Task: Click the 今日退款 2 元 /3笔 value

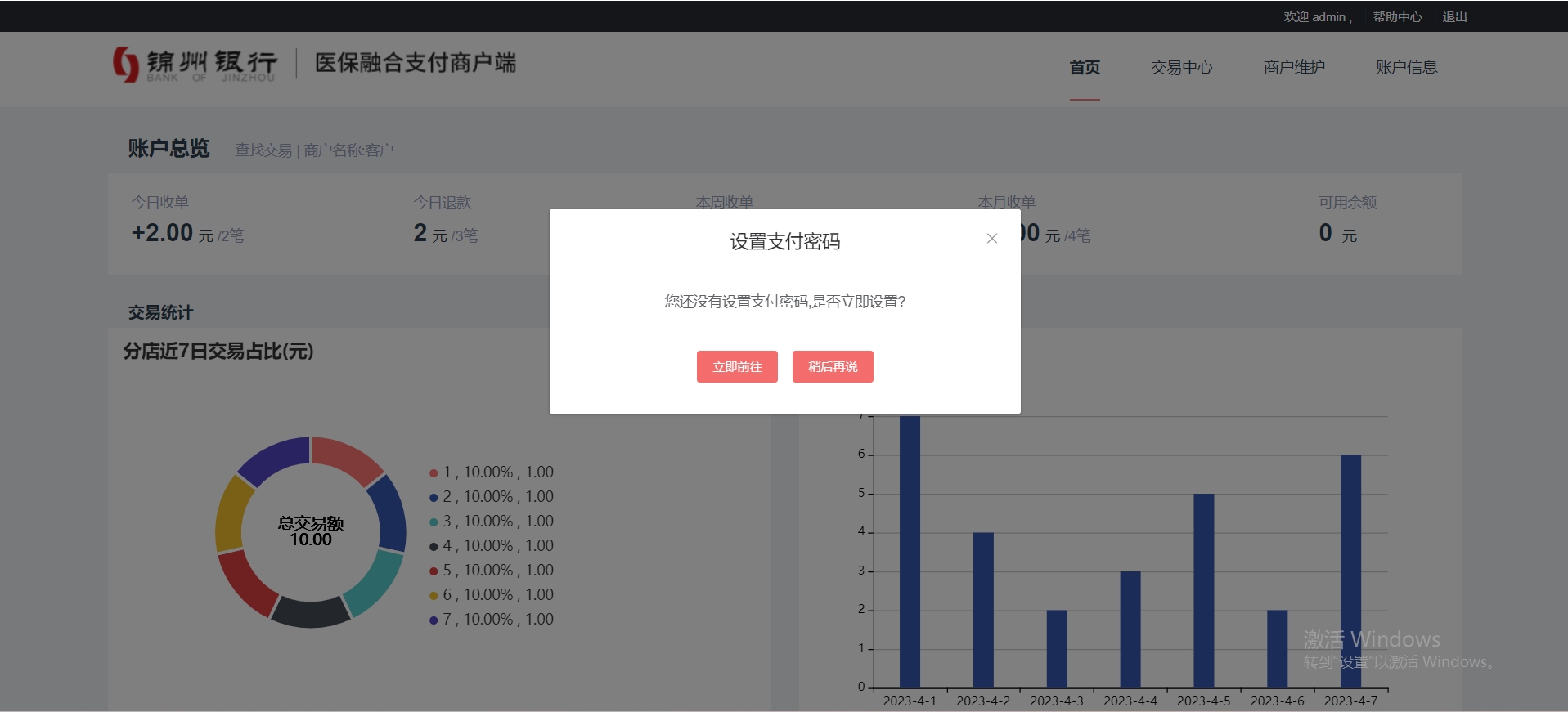Action: [445, 233]
